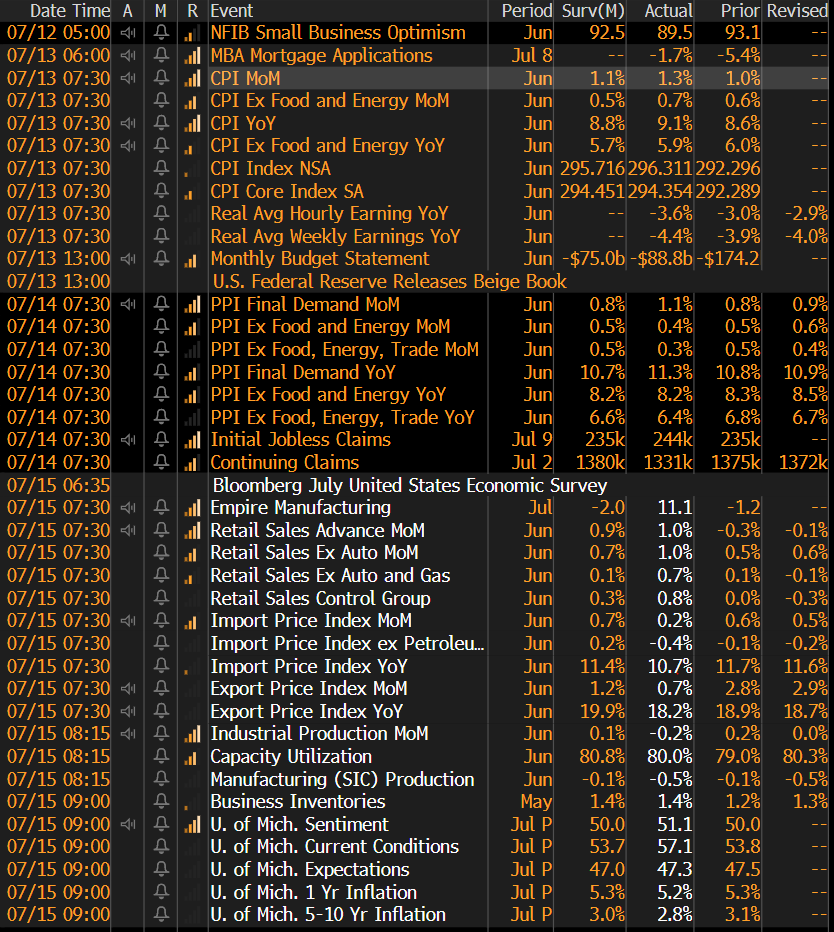Toggle the alert bell for CPI MoM
This screenshot has width=834, height=932.
coord(161,78)
